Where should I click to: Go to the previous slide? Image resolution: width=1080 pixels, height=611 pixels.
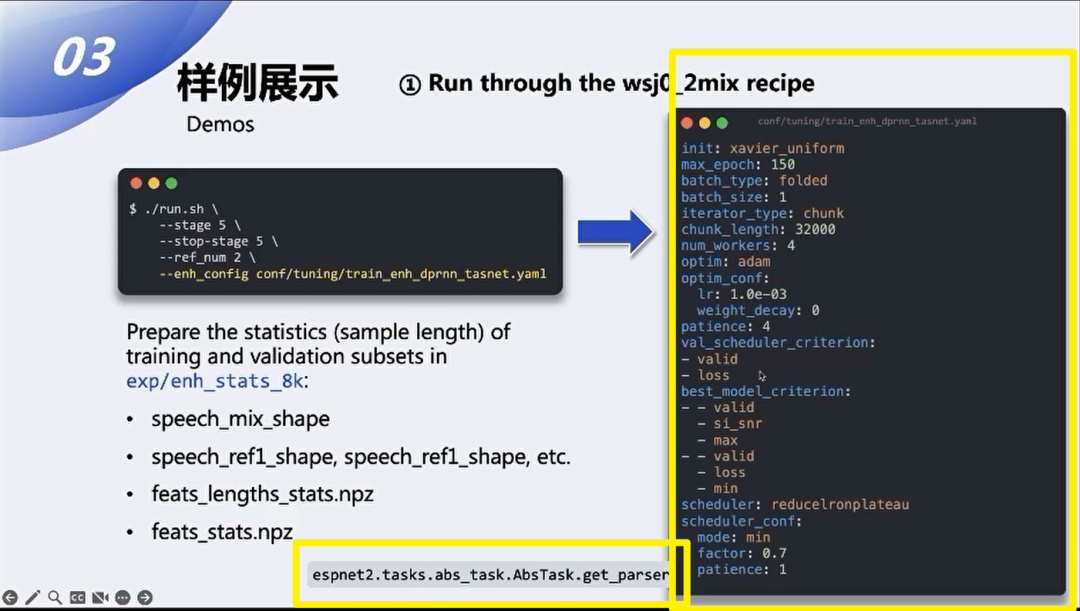pos(10,597)
